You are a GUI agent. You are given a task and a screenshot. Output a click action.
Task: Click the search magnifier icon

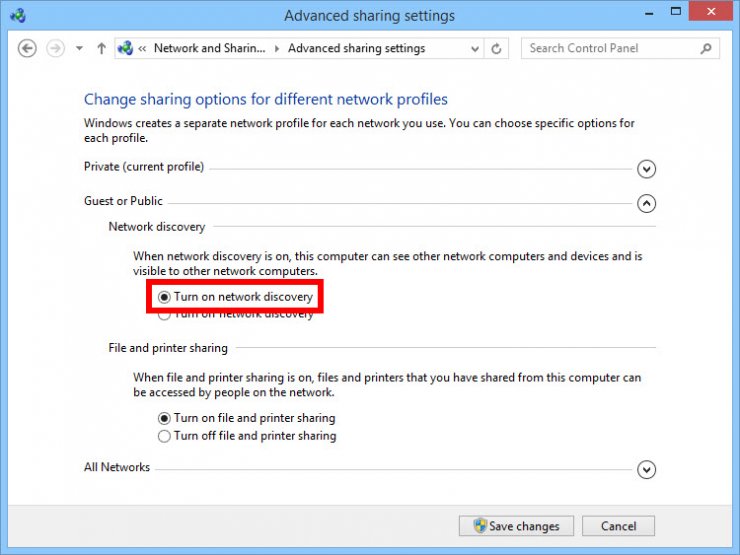tap(706, 48)
